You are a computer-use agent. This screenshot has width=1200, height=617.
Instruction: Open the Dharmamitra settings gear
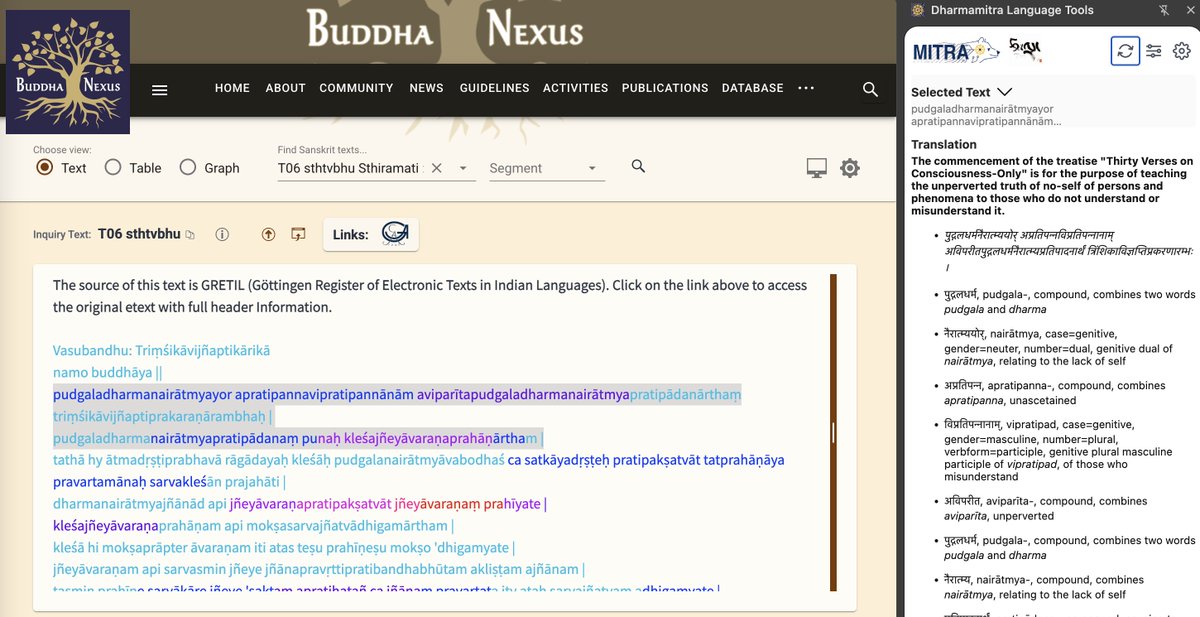[x=1182, y=51]
